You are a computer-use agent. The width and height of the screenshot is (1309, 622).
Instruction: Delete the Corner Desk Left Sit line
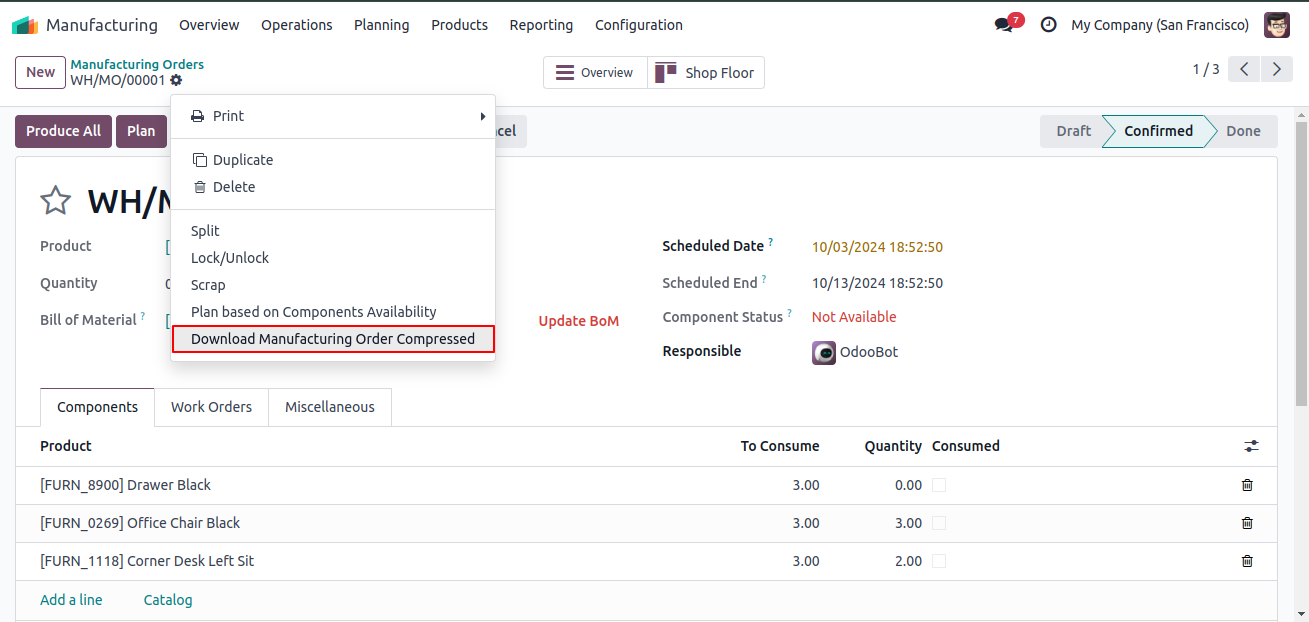click(x=1247, y=561)
